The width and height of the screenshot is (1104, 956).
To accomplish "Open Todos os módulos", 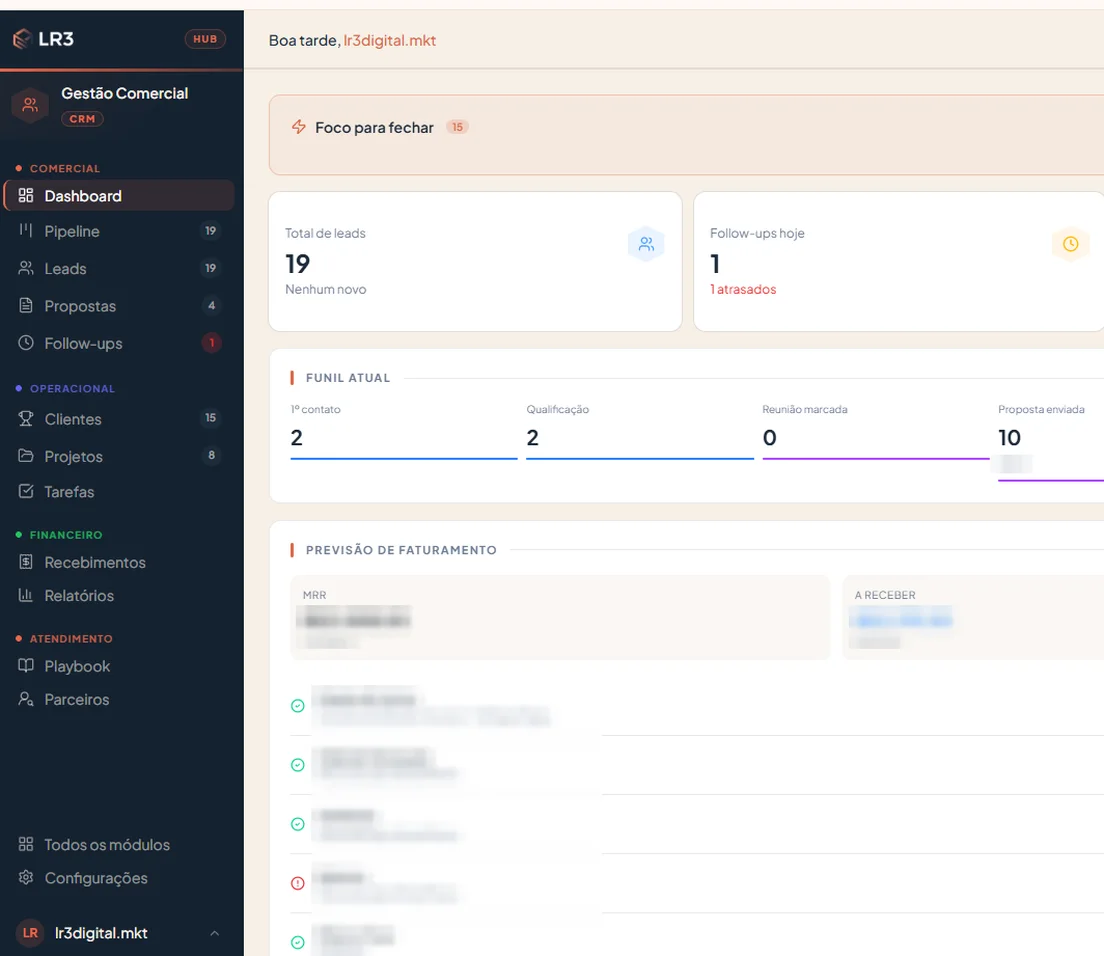I will (x=119, y=844).
